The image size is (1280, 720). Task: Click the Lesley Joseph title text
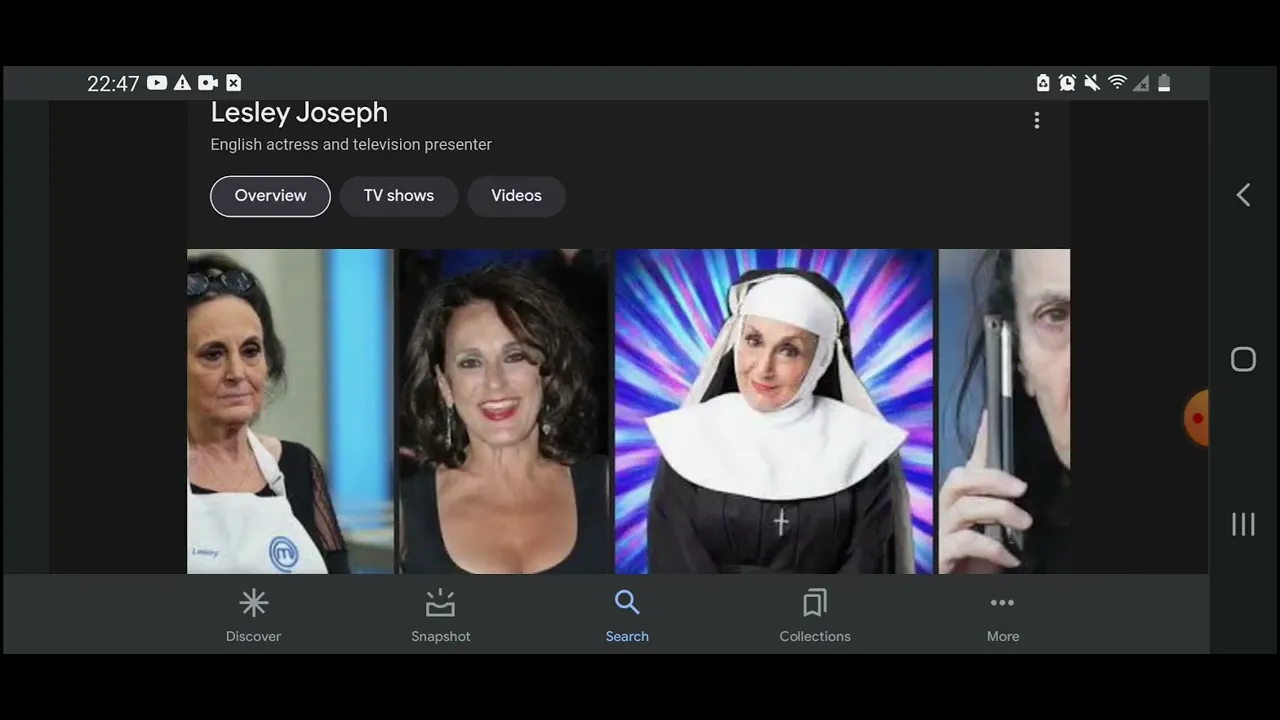299,113
